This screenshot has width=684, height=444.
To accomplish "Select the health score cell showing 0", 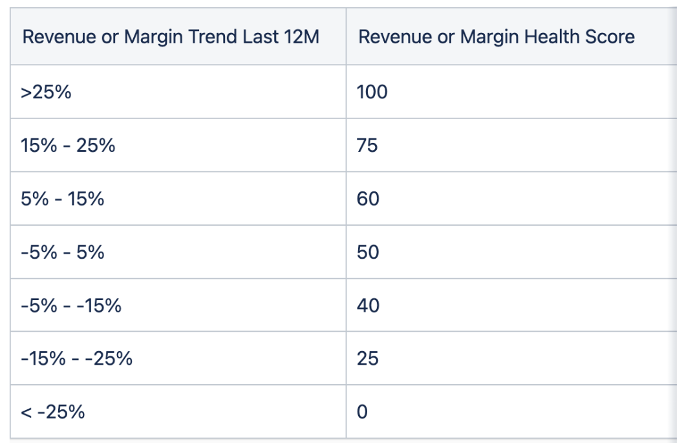I will point(511,411).
